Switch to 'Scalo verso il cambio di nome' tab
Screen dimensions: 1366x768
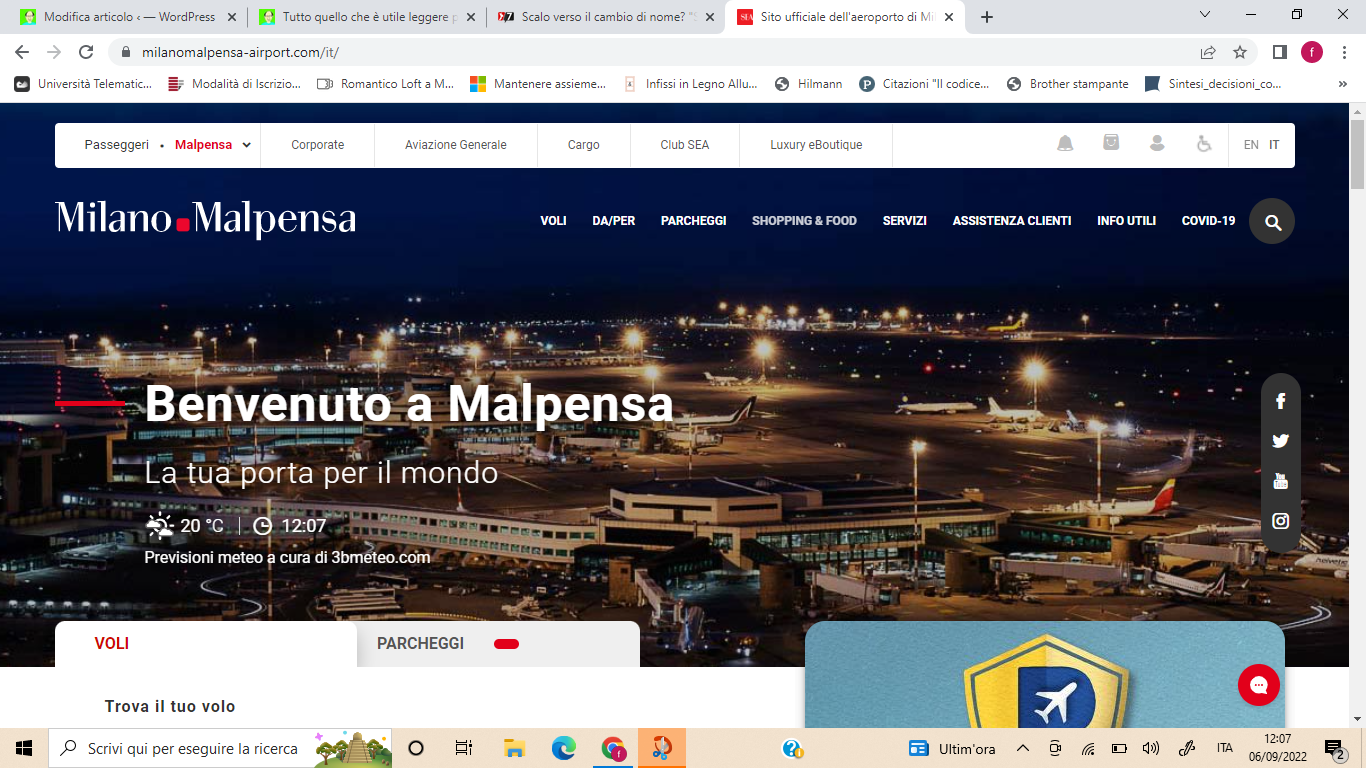[x=604, y=17]
